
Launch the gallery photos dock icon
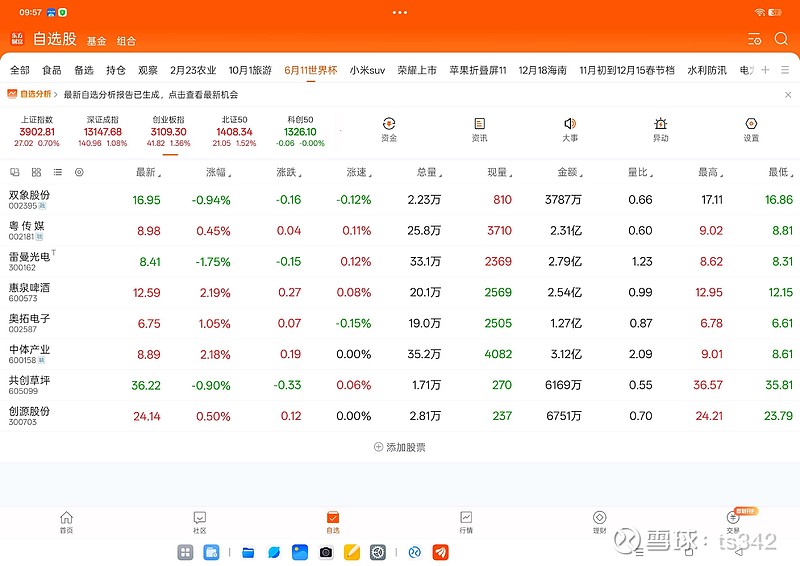click(300, 552)
